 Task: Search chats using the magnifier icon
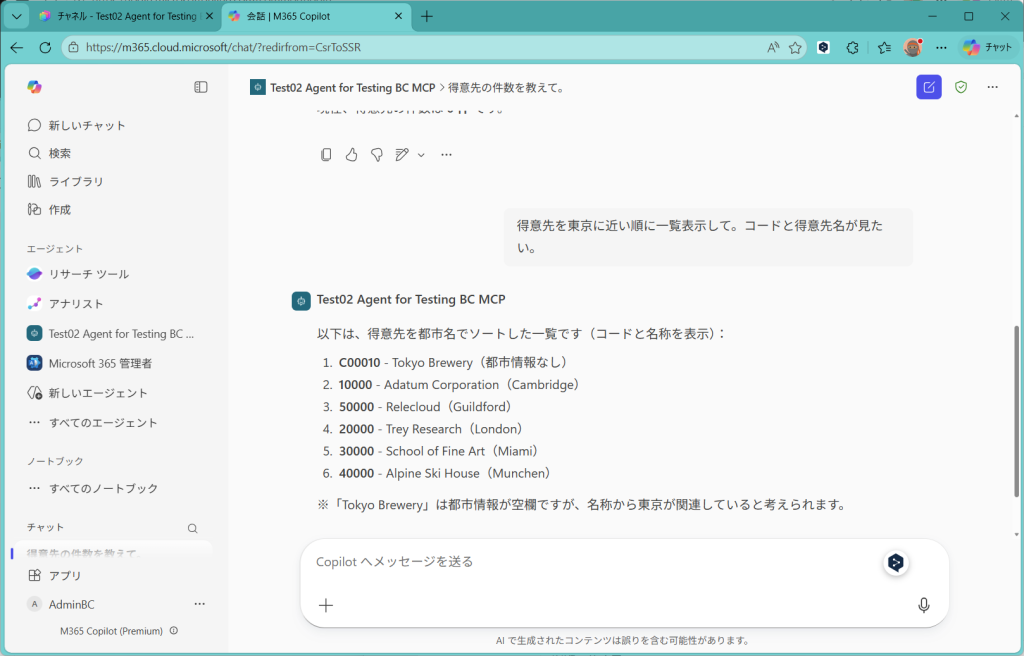193,528
